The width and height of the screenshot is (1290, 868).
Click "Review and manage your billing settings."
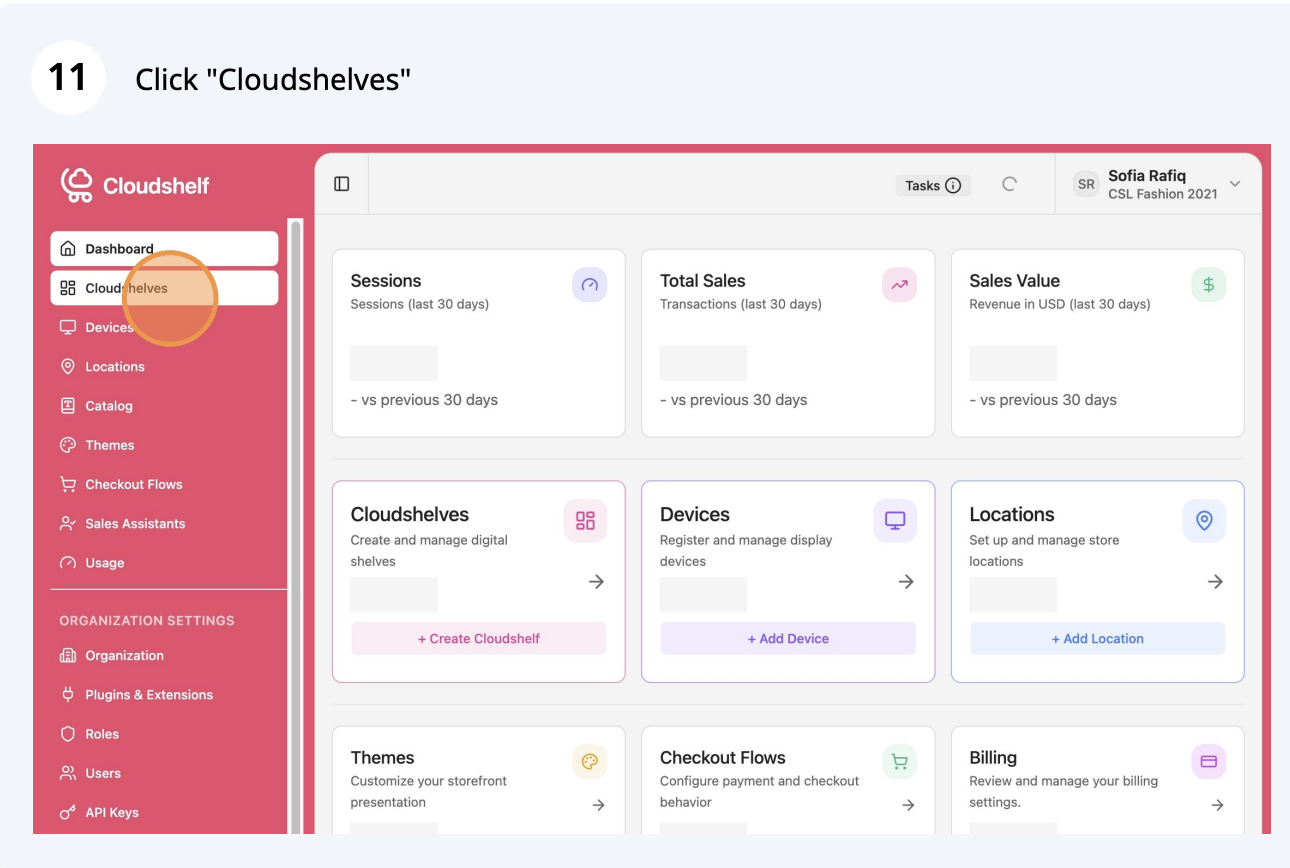coord(1064,792)
